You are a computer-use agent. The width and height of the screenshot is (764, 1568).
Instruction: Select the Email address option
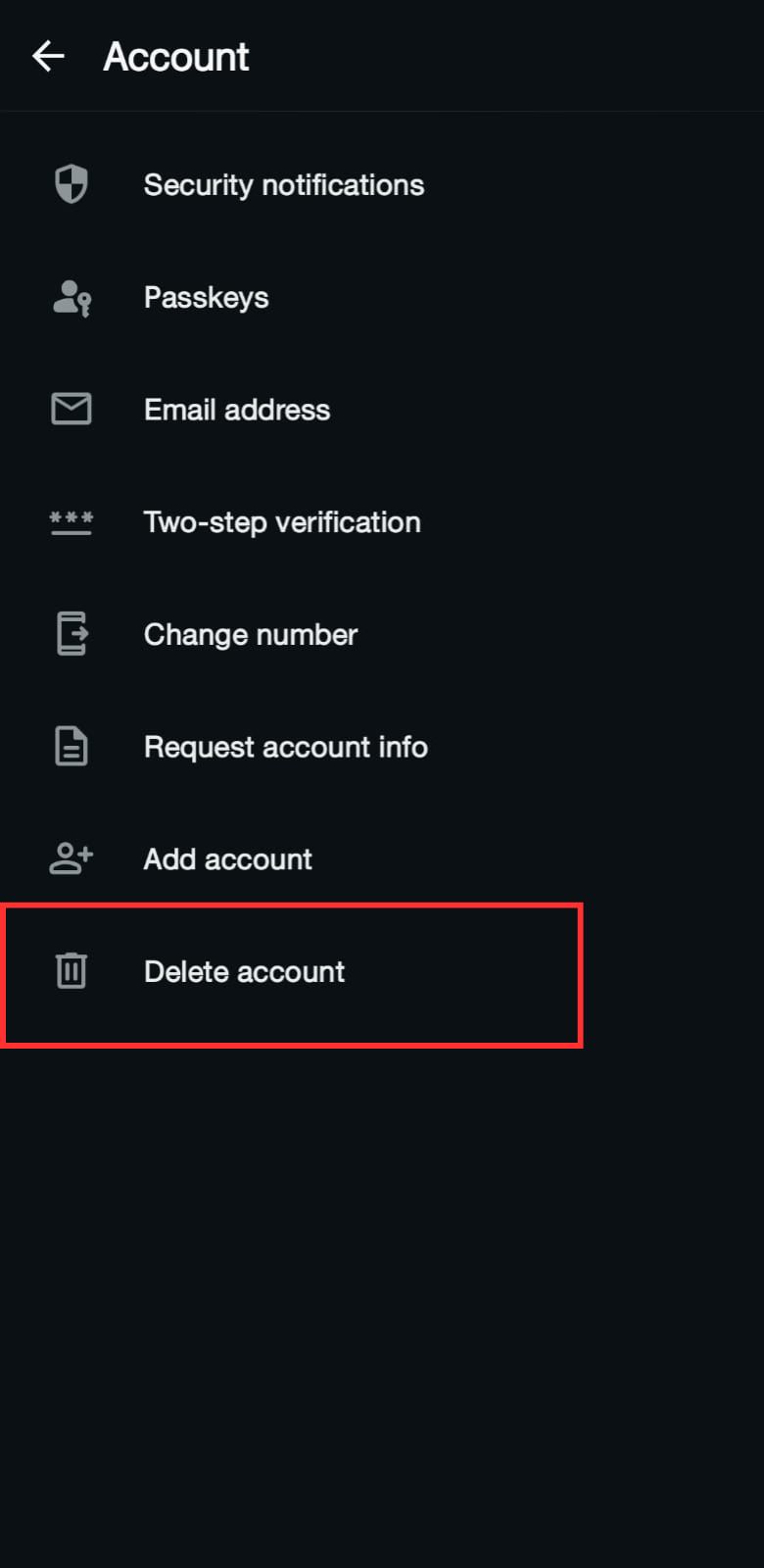coord(237,410)
